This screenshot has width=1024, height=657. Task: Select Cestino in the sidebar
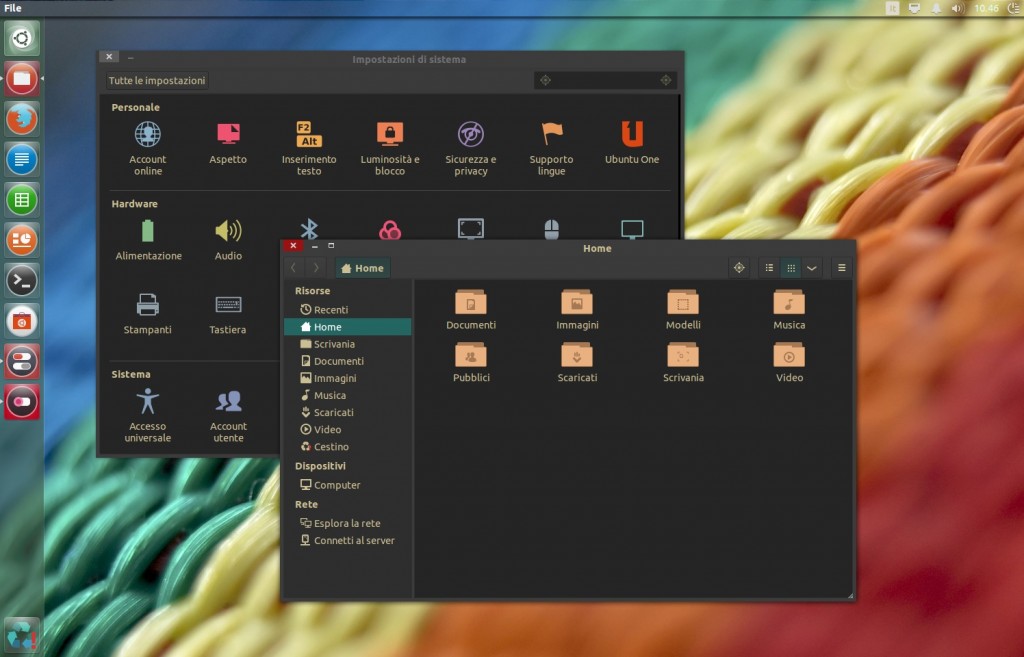[x=331, y=447]
